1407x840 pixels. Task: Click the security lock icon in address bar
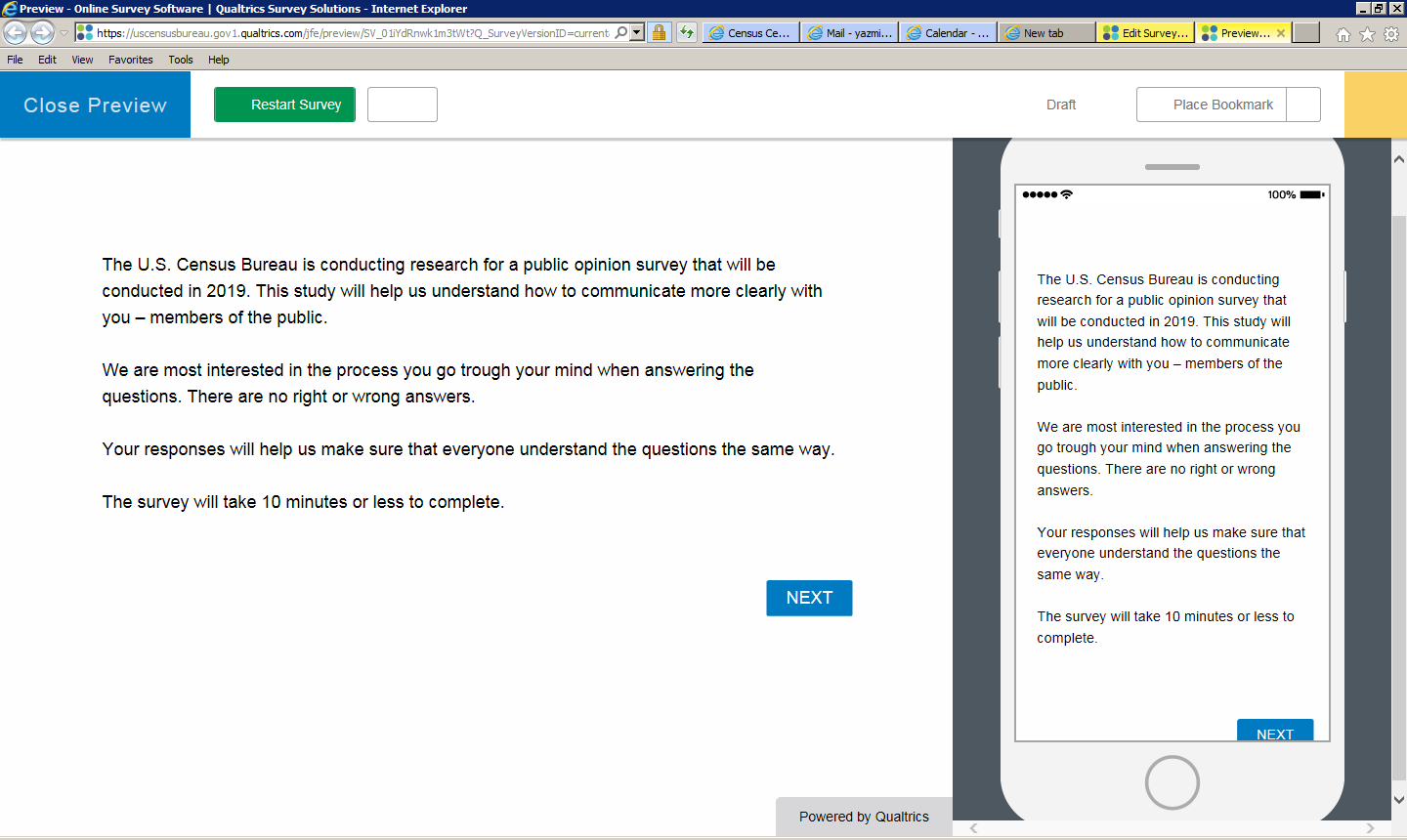[x=659, y=32]
